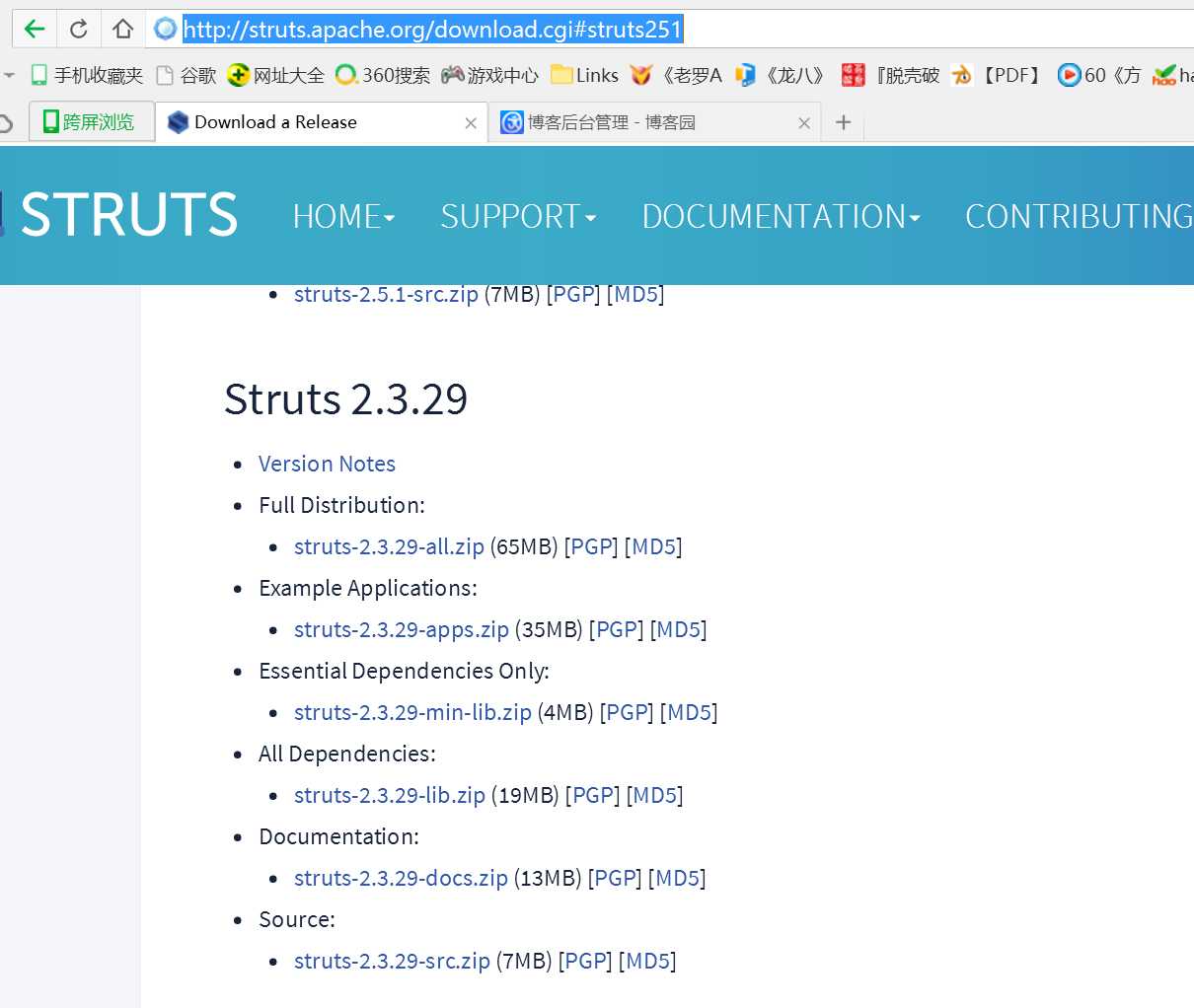Open PGP for struts-2.3.29-min-lib.zip

(627, 712)
